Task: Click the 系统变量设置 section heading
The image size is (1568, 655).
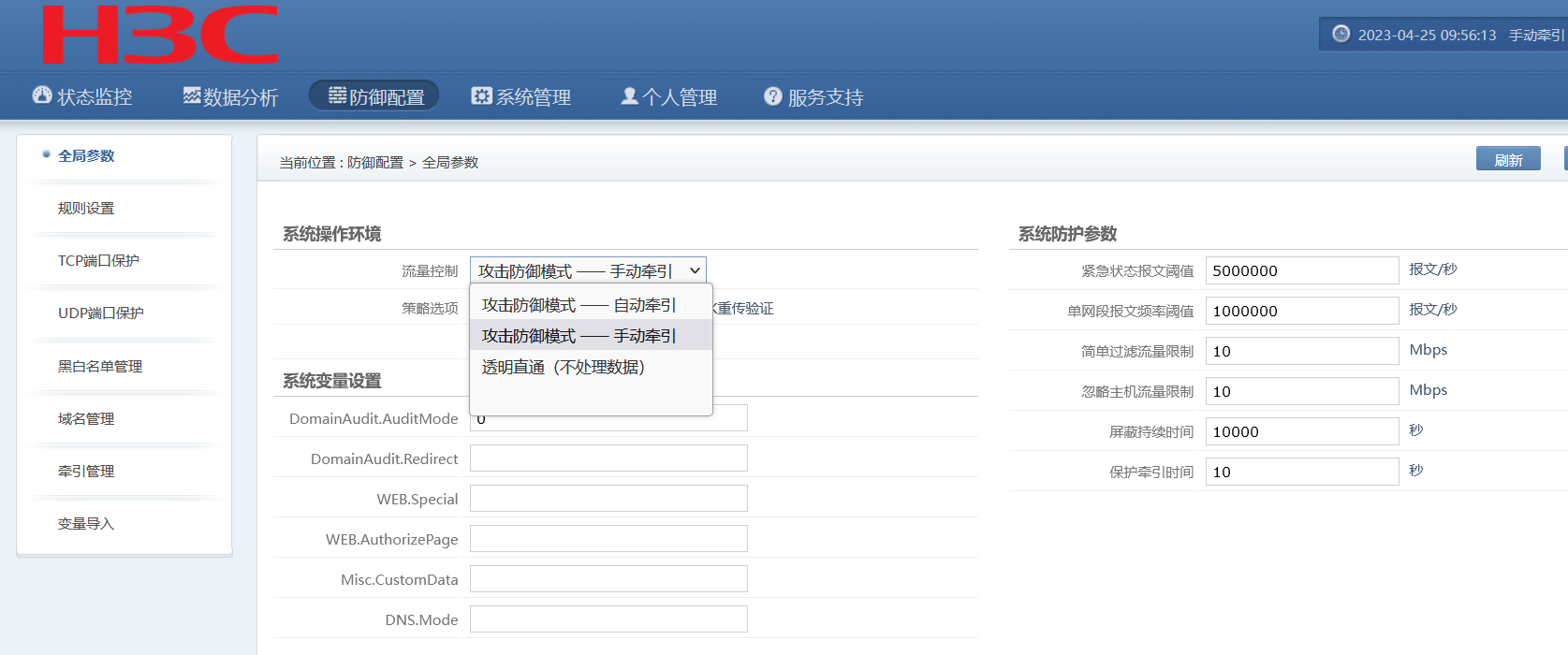Action: coord(332,381)
